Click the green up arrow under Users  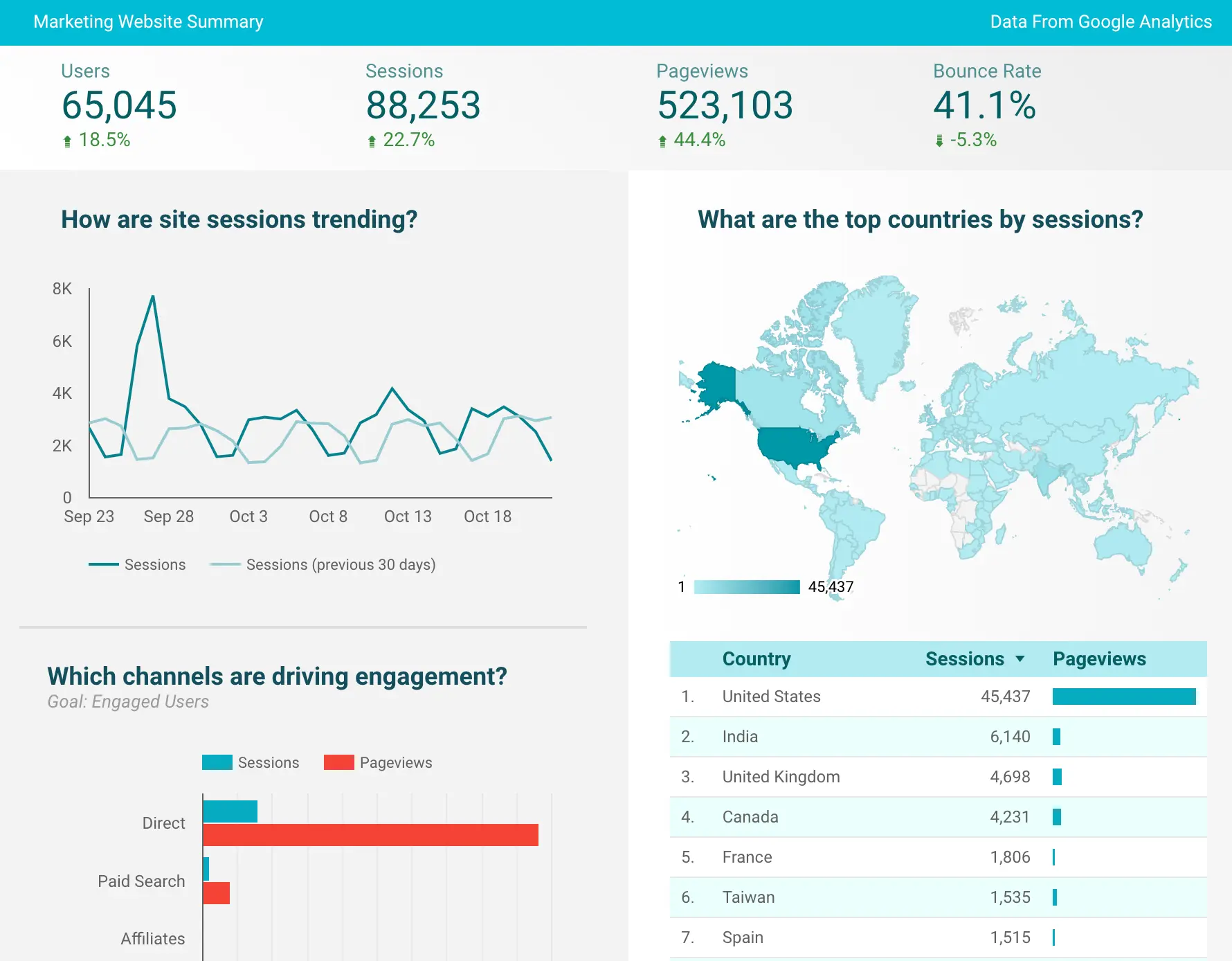(x=67, y=141)
